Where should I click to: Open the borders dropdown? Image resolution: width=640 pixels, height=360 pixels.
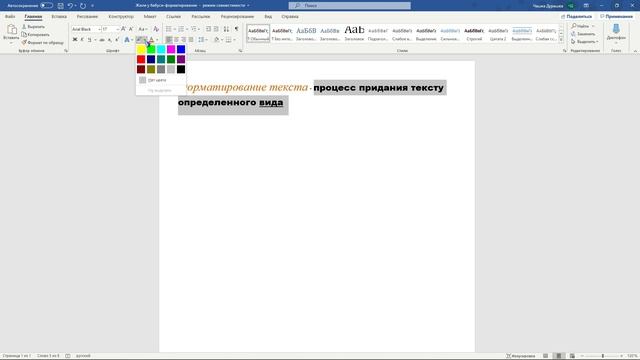234,40
